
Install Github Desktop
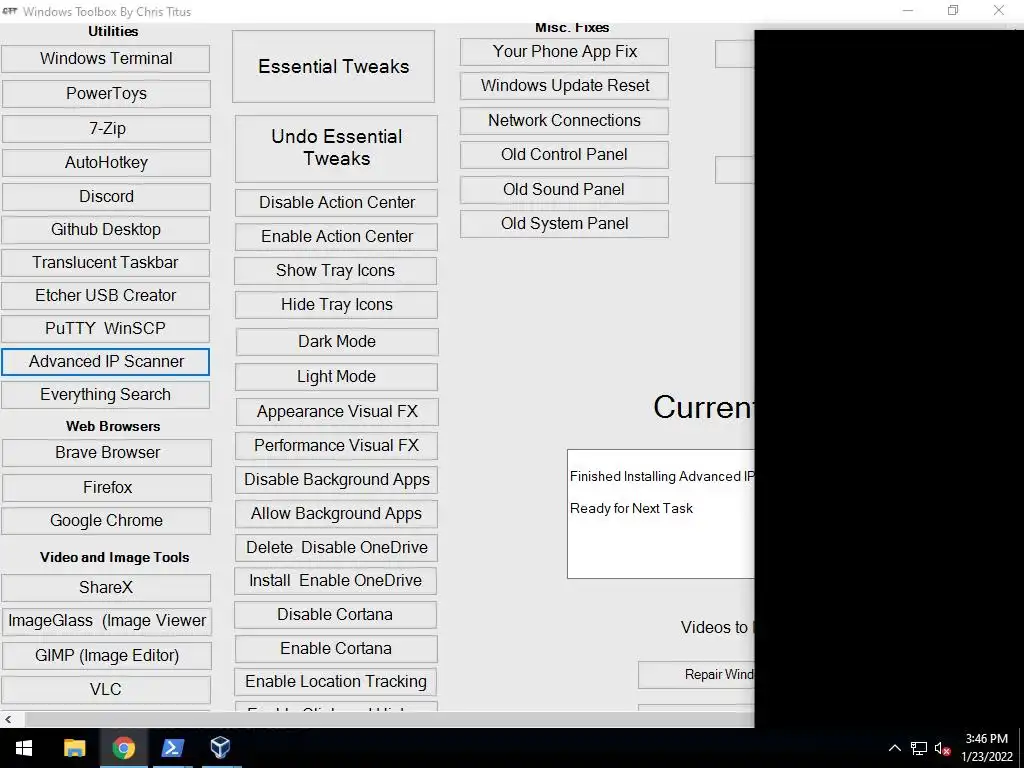tap(106, 230)
